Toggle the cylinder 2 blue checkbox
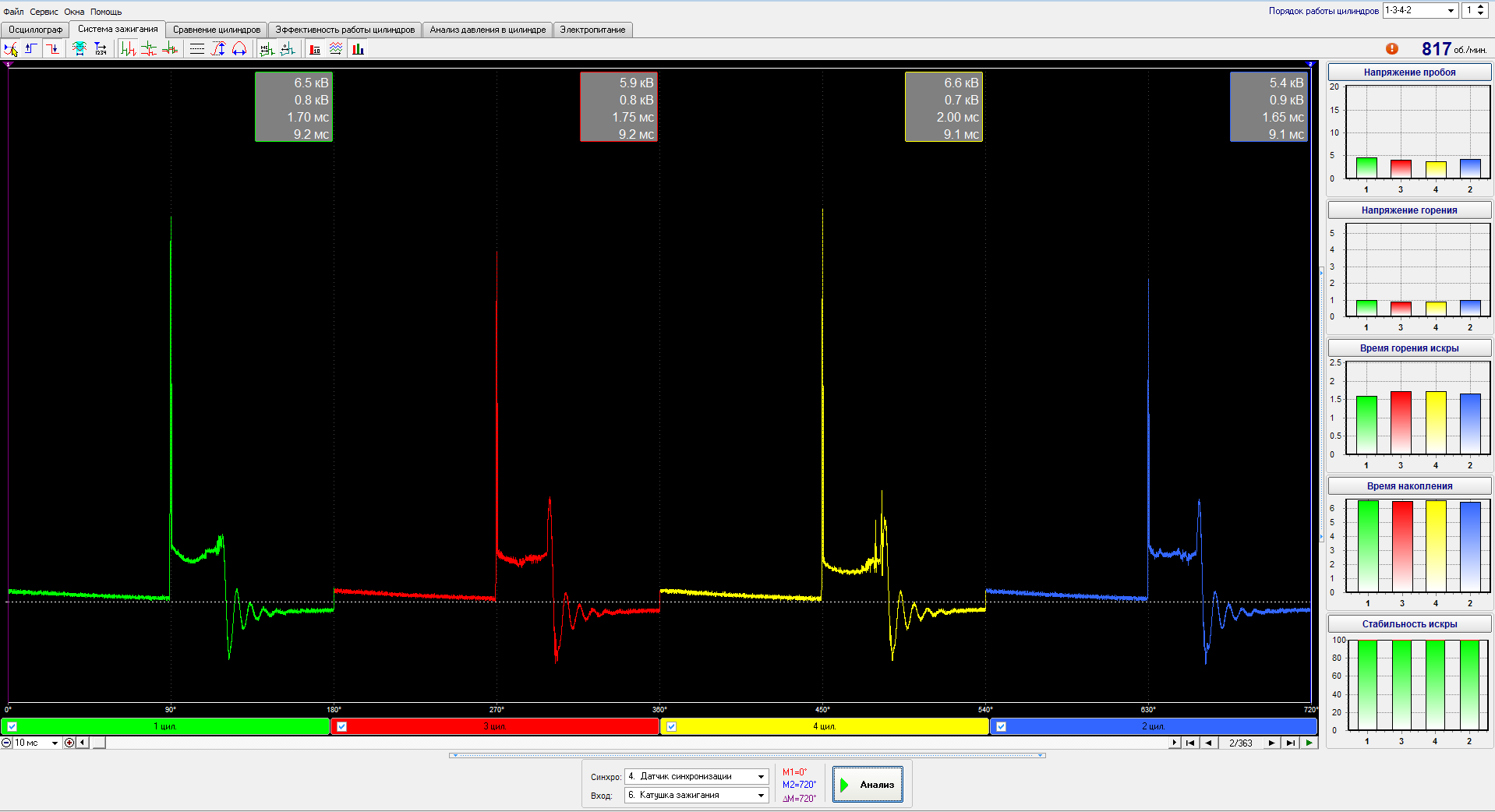Viewport: 1495px width, 812px height. click(1001, 726)
